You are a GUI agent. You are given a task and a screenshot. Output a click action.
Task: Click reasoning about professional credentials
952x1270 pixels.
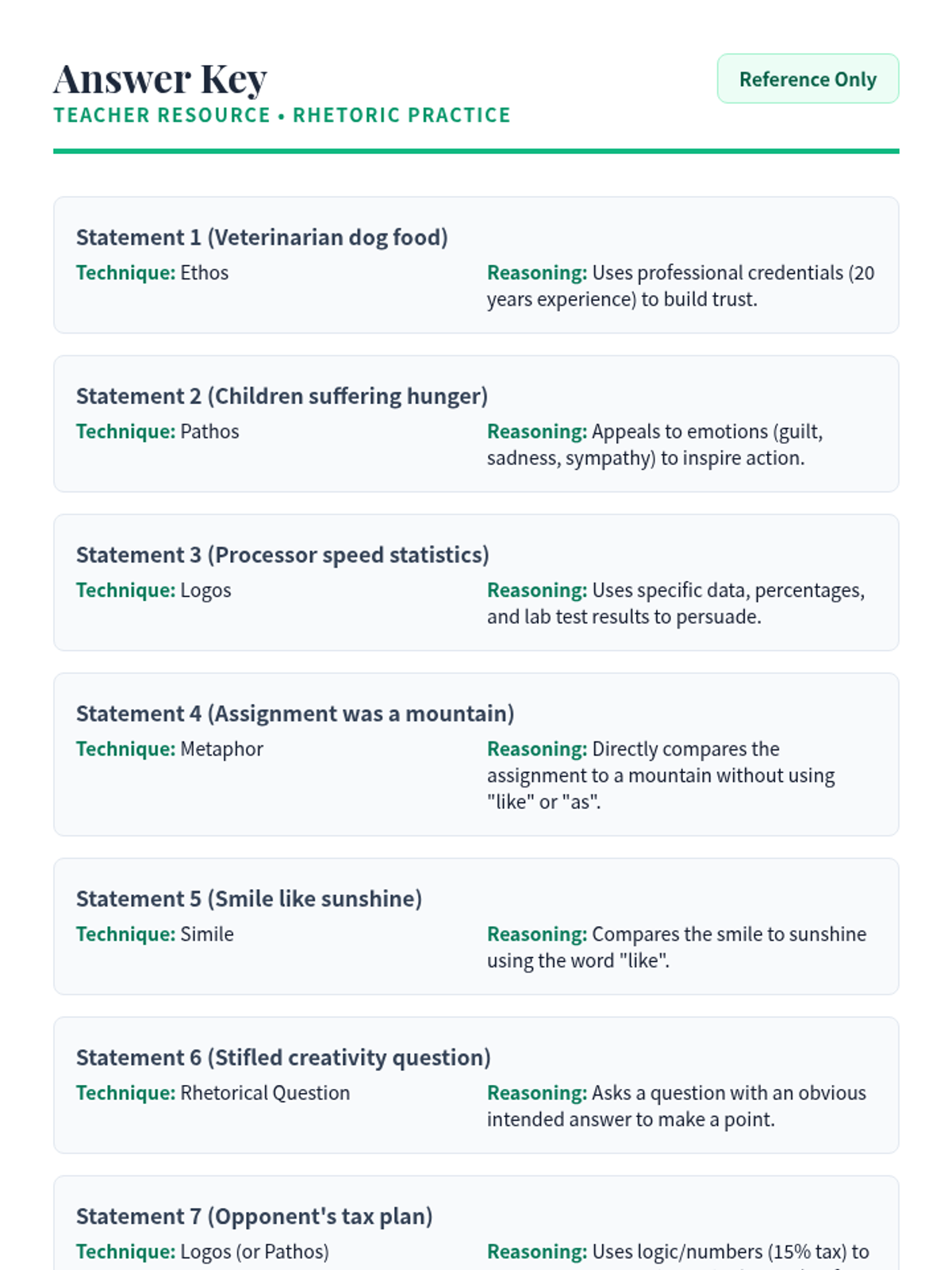[680, 286]
